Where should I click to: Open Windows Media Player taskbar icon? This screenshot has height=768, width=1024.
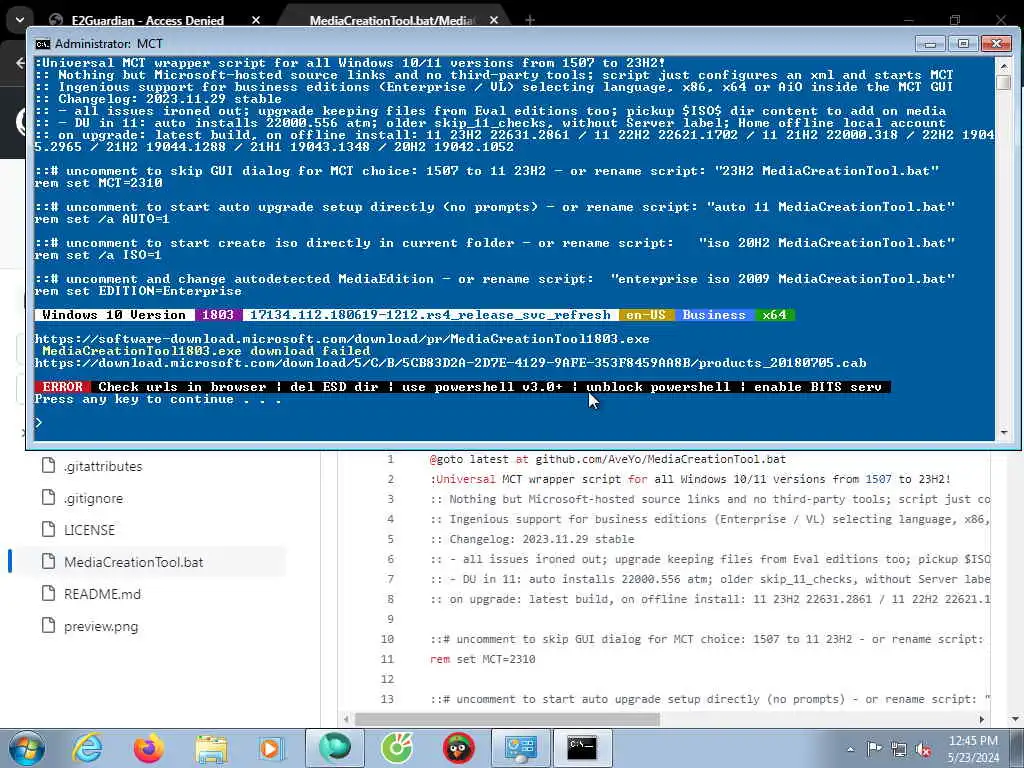coord(271,748)
